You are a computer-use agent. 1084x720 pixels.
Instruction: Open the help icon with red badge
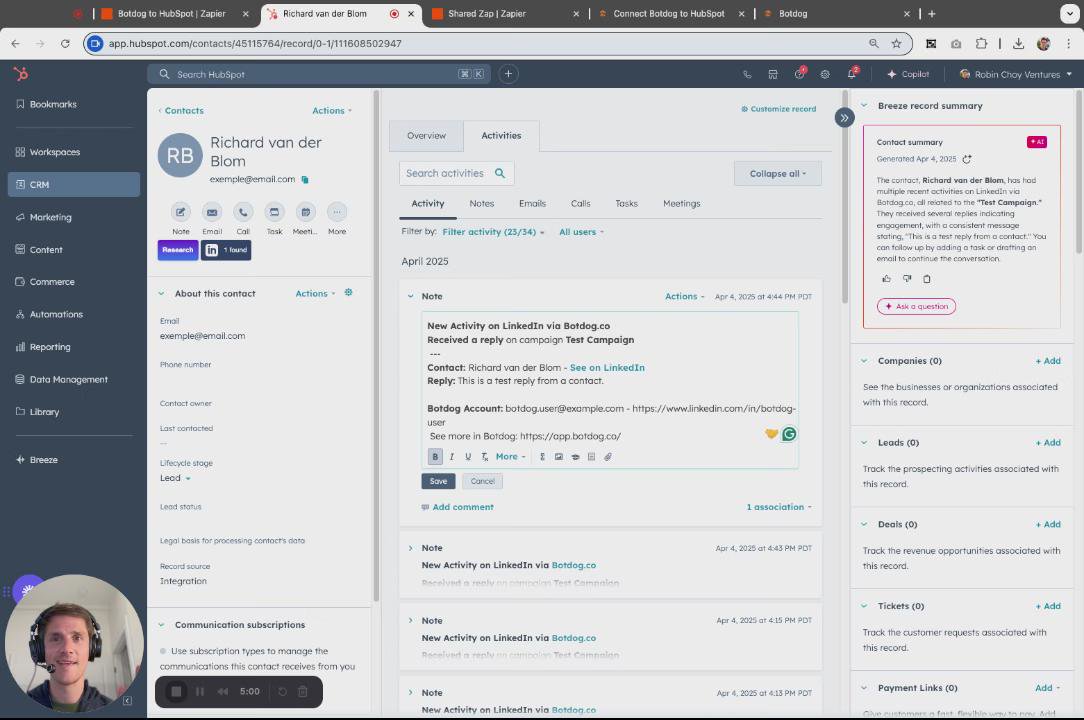click(x=799, y=73)
